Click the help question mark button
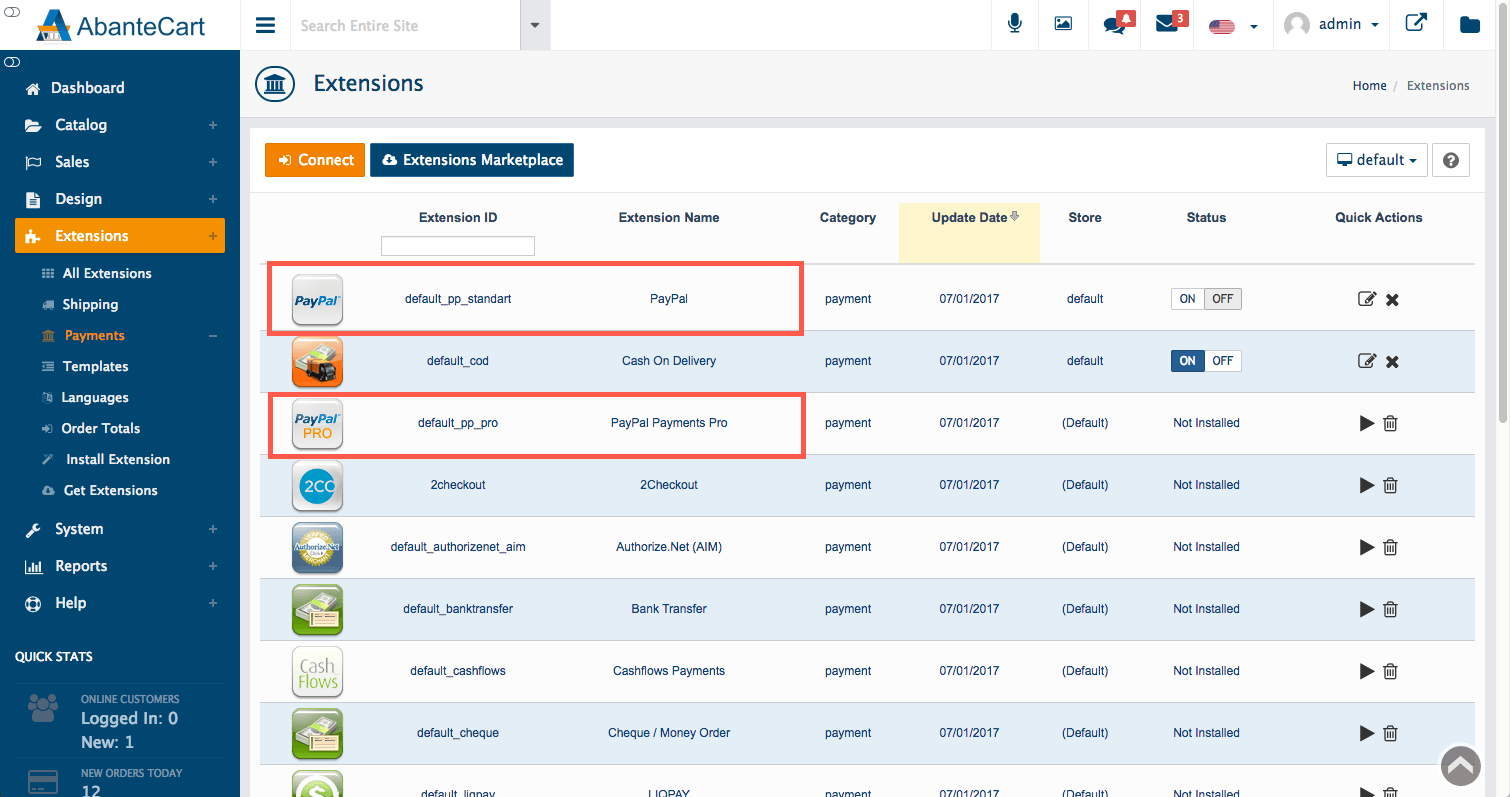The image size is (1510, 797). tap(1450, 160)
